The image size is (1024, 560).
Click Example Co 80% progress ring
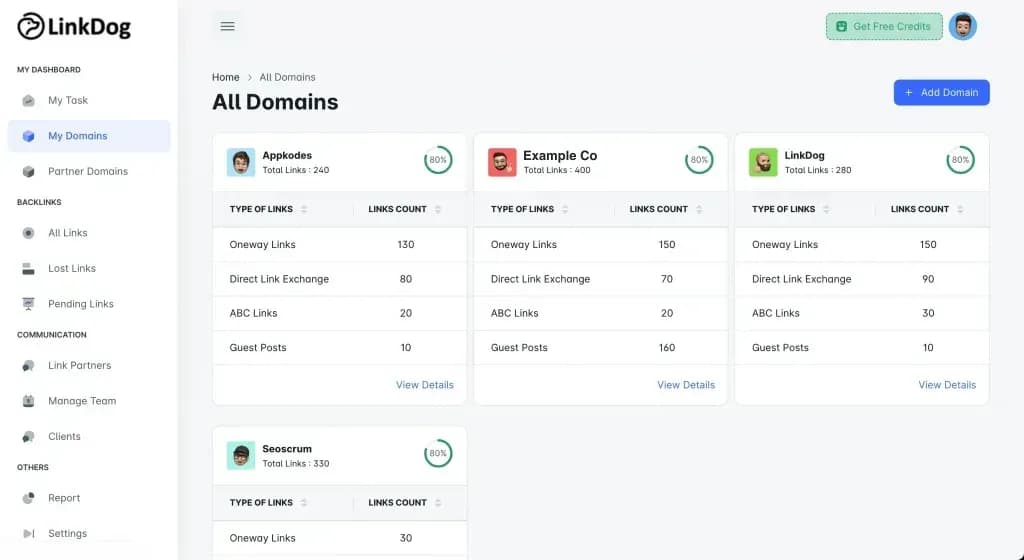coord(699,160)
